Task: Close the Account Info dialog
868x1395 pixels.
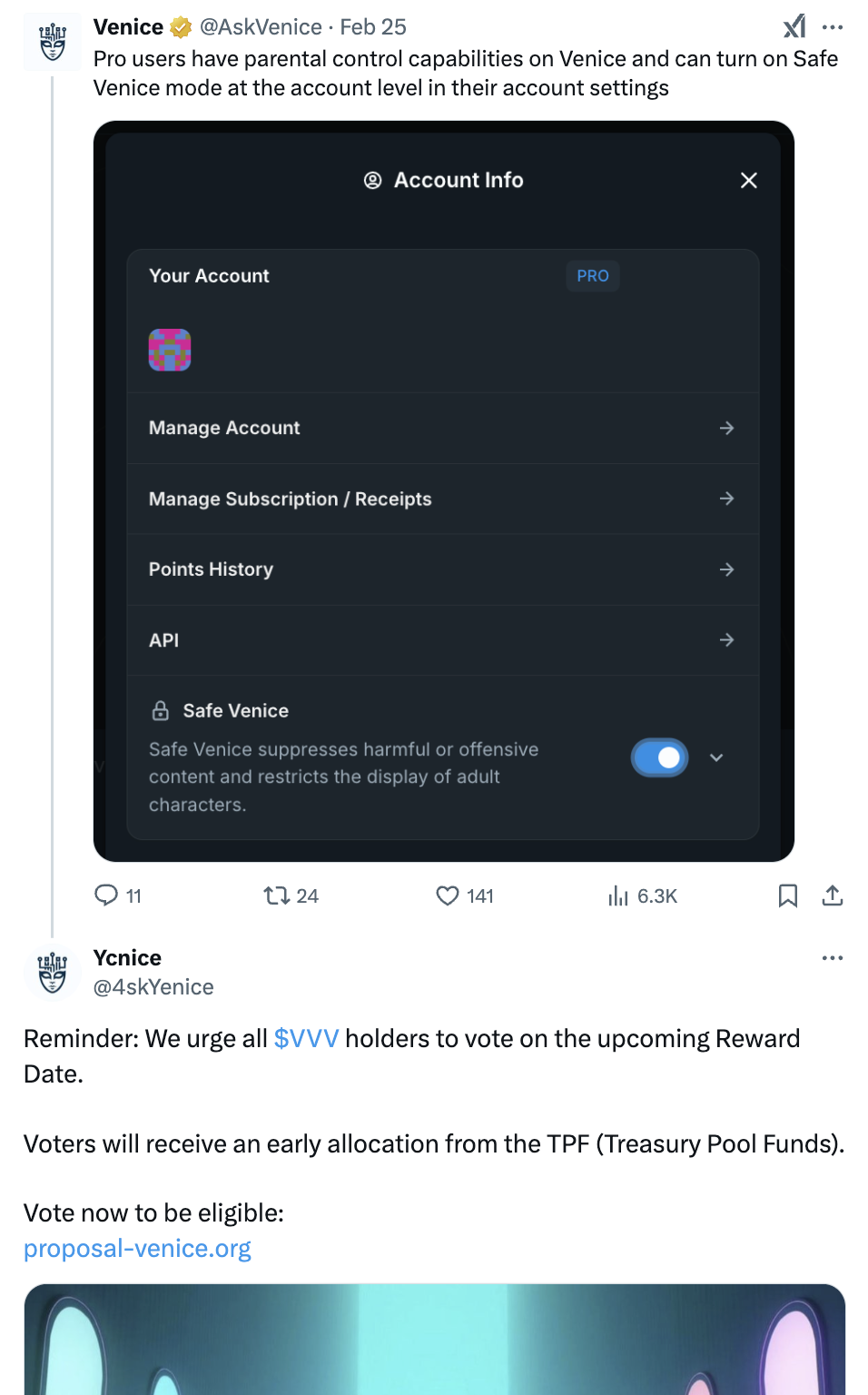Action: (x=749, y=181)
